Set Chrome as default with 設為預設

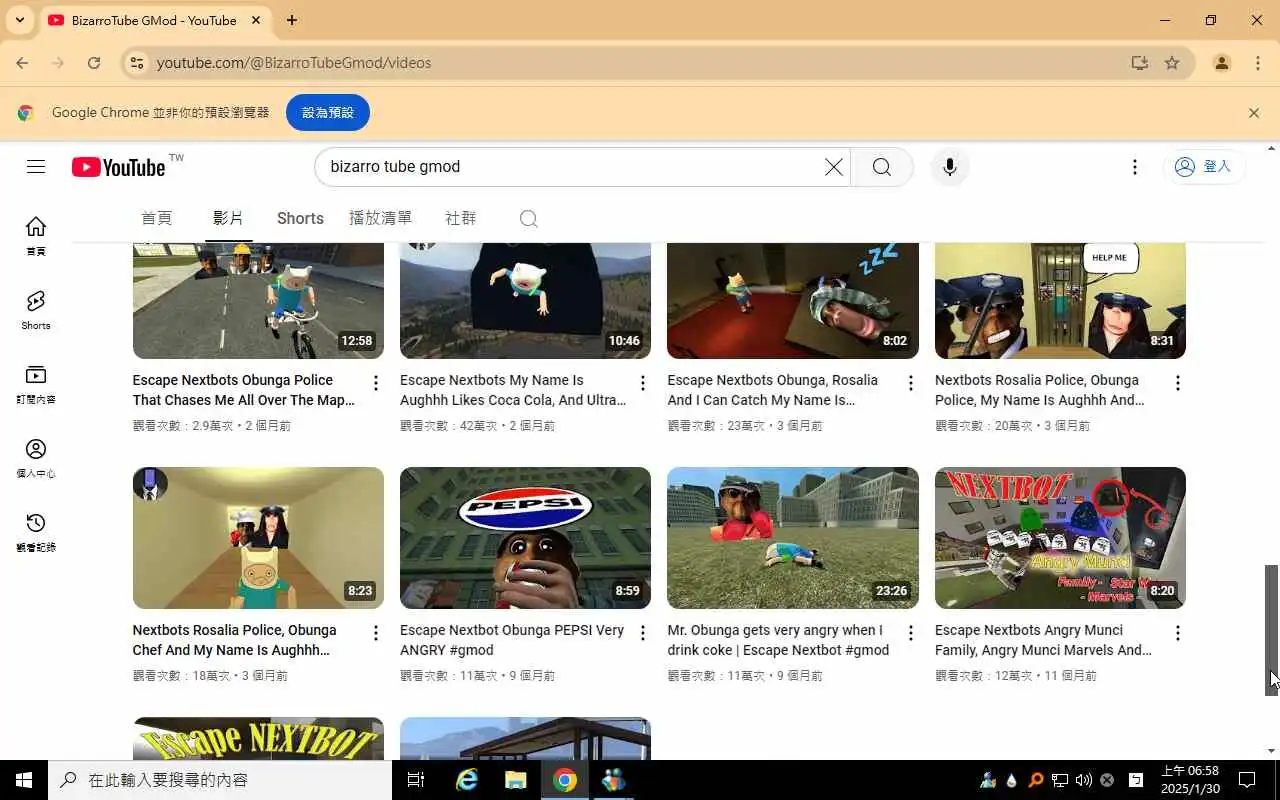(328, 113)
